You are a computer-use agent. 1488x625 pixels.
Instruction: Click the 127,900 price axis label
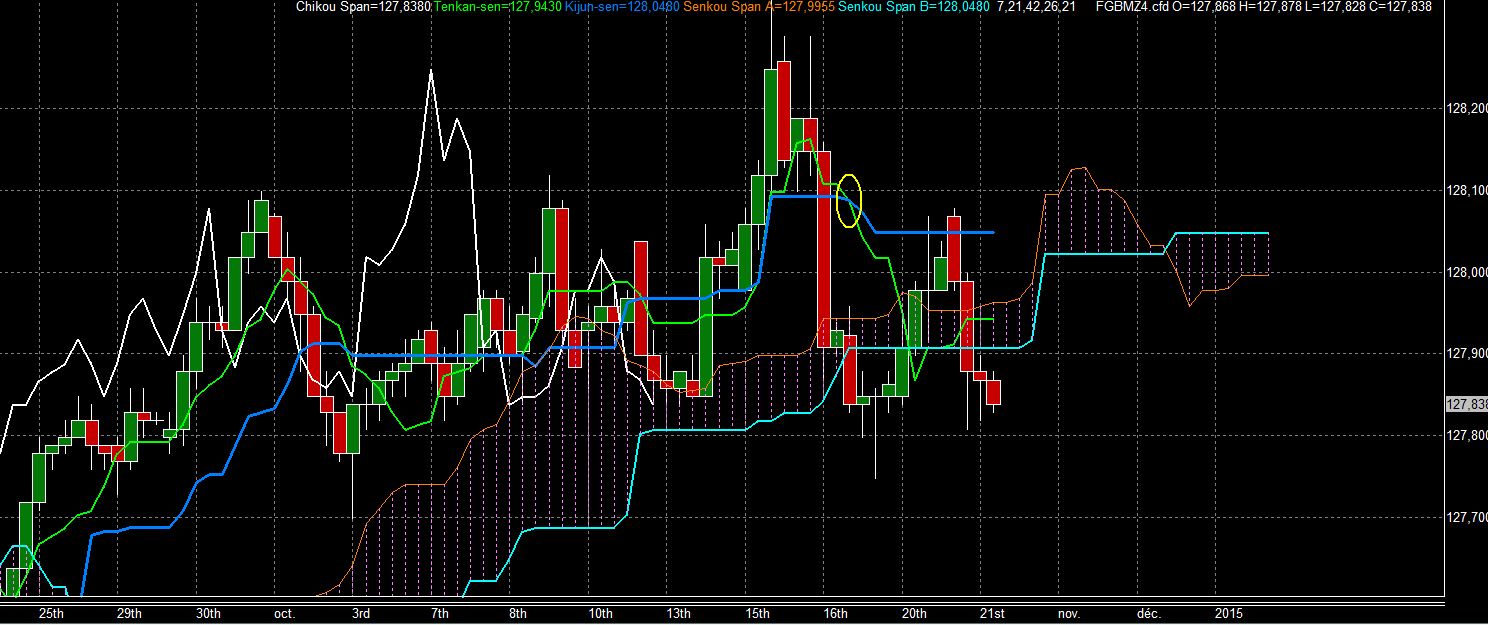click(1467, 353)
